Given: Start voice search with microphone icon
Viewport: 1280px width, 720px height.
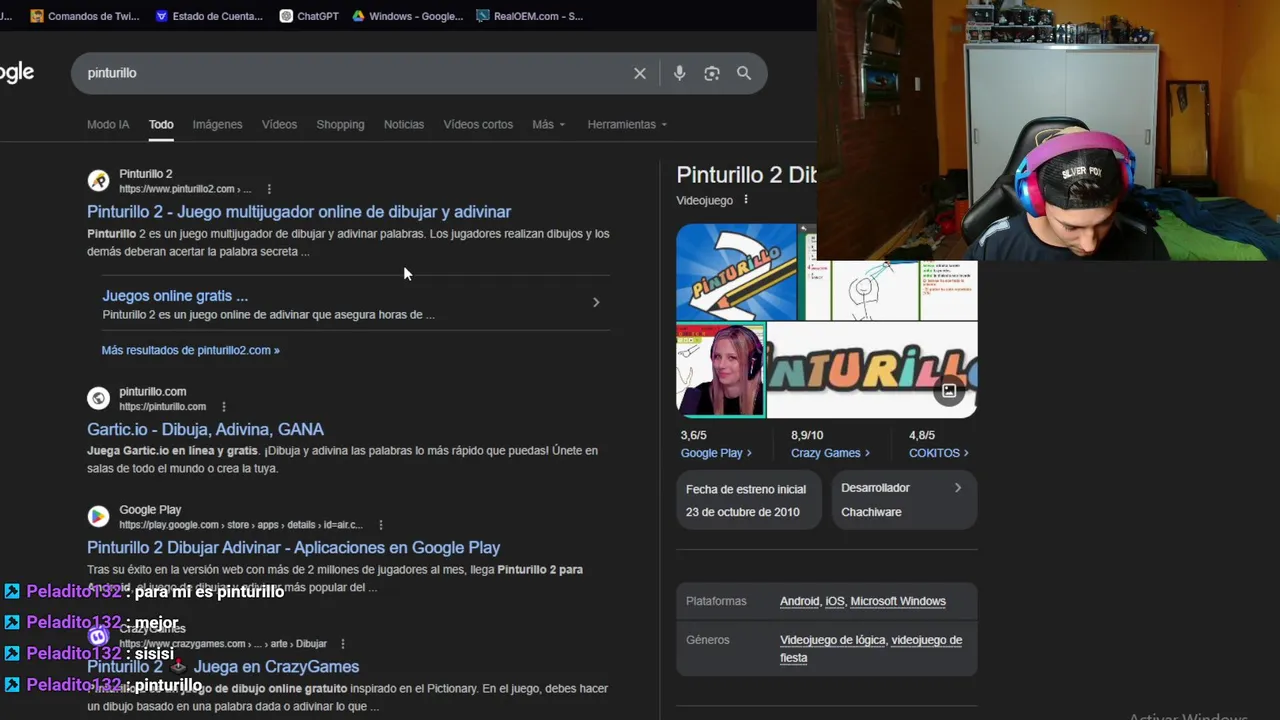Looking at the screenshot, I should tap(679, 73).
